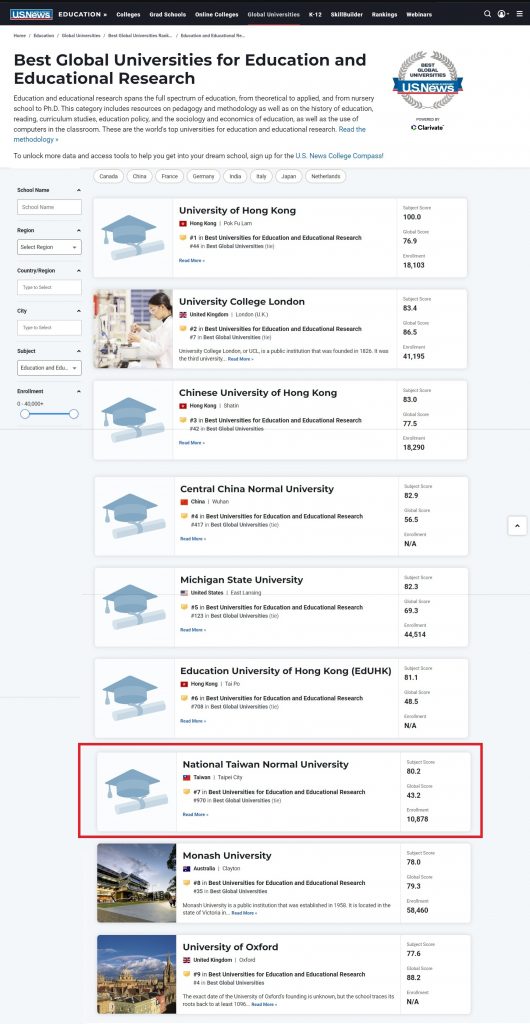Collapse the School Name filter section
530x1024 pixels.
click(79, 190)
